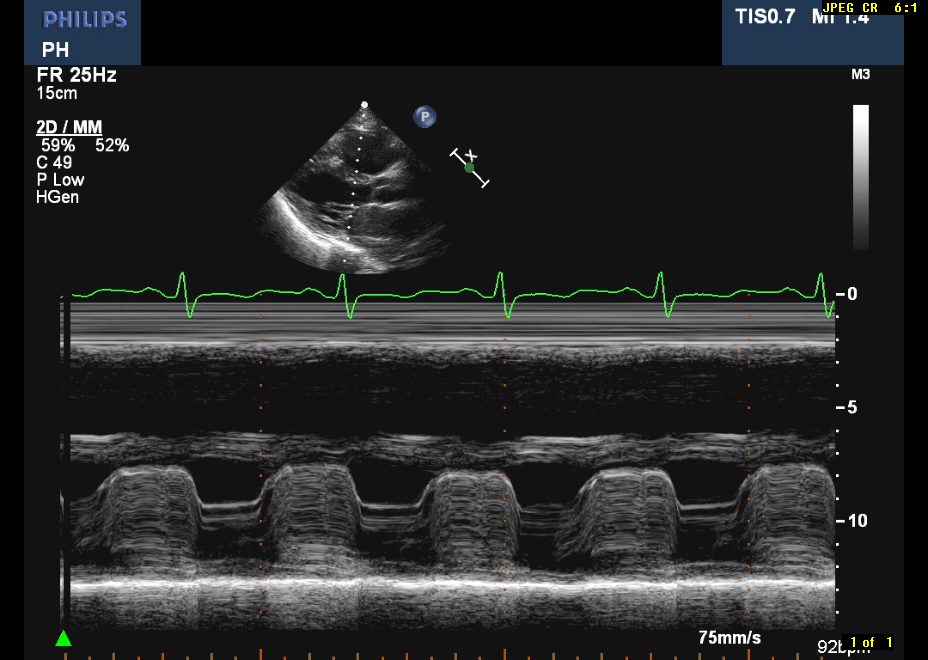Click the HGen harmonic setting label
Viewport: 928px width, 660px height.
(x=57, y=197)
